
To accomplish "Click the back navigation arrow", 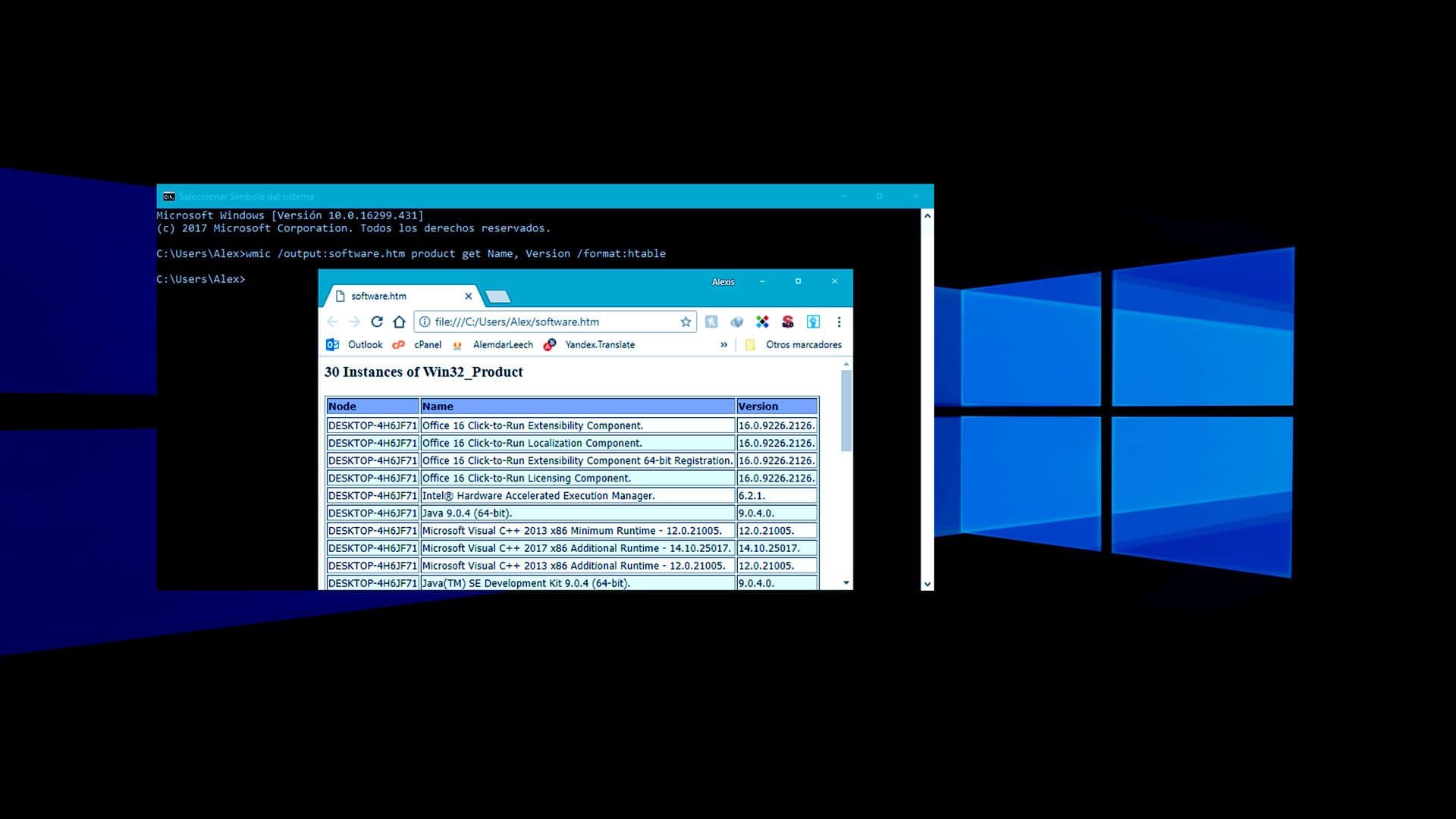I will (332, 322).
